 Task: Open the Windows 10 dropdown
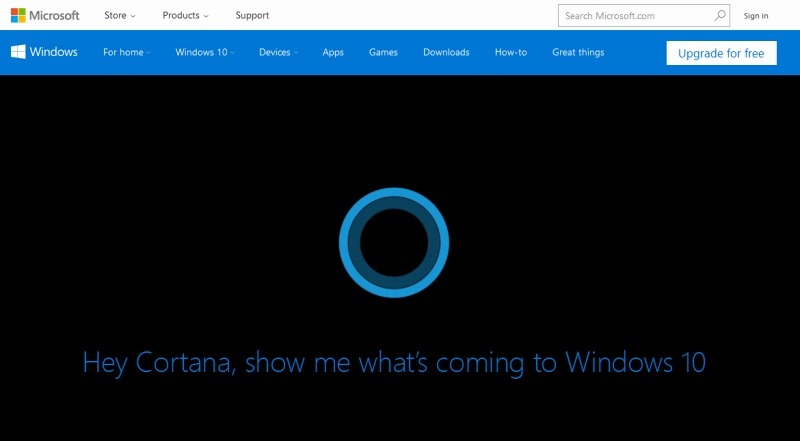(x=205, y=52)
